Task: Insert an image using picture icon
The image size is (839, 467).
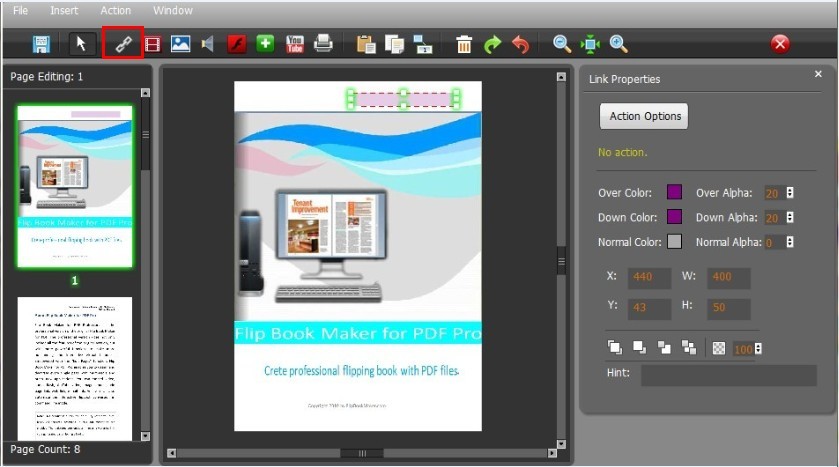Action: coord(180,44)
